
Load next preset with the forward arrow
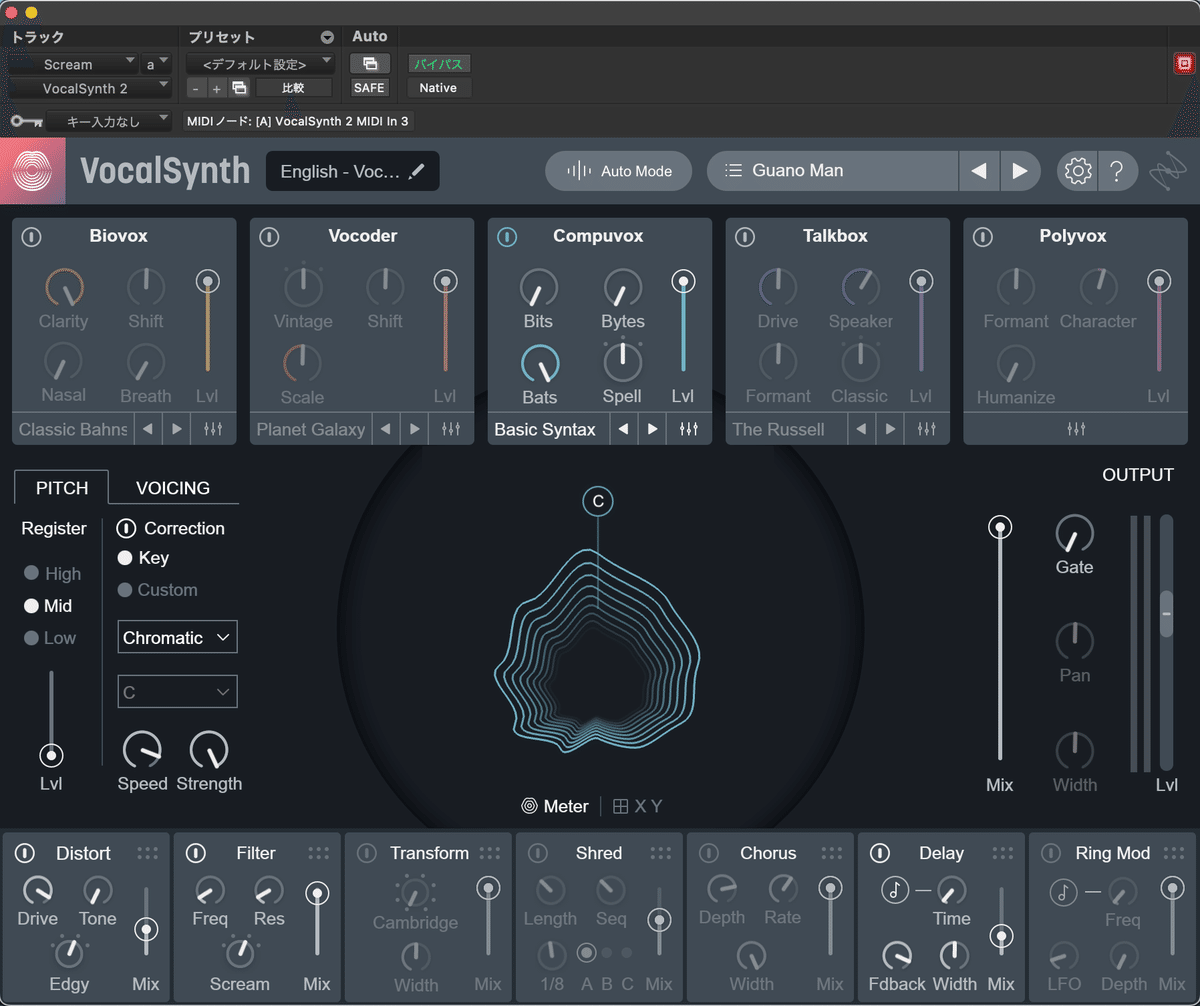coord(1020,171)
